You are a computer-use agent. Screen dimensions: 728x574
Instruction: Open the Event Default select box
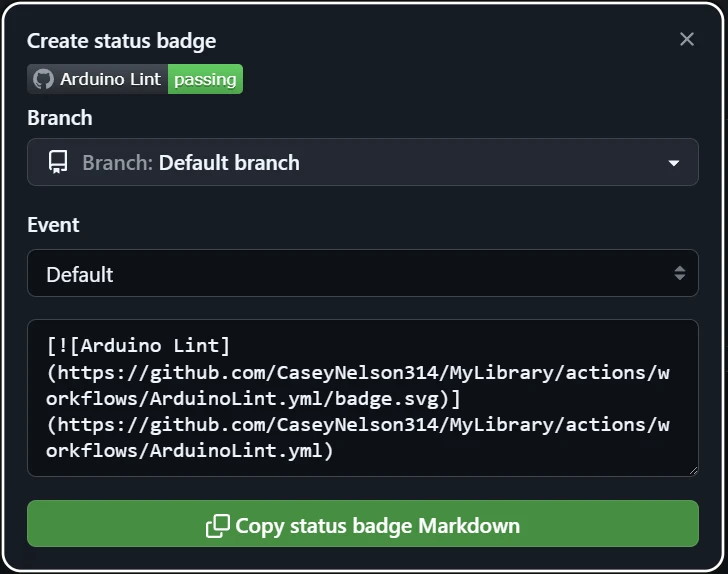click(x=363, y=273)
